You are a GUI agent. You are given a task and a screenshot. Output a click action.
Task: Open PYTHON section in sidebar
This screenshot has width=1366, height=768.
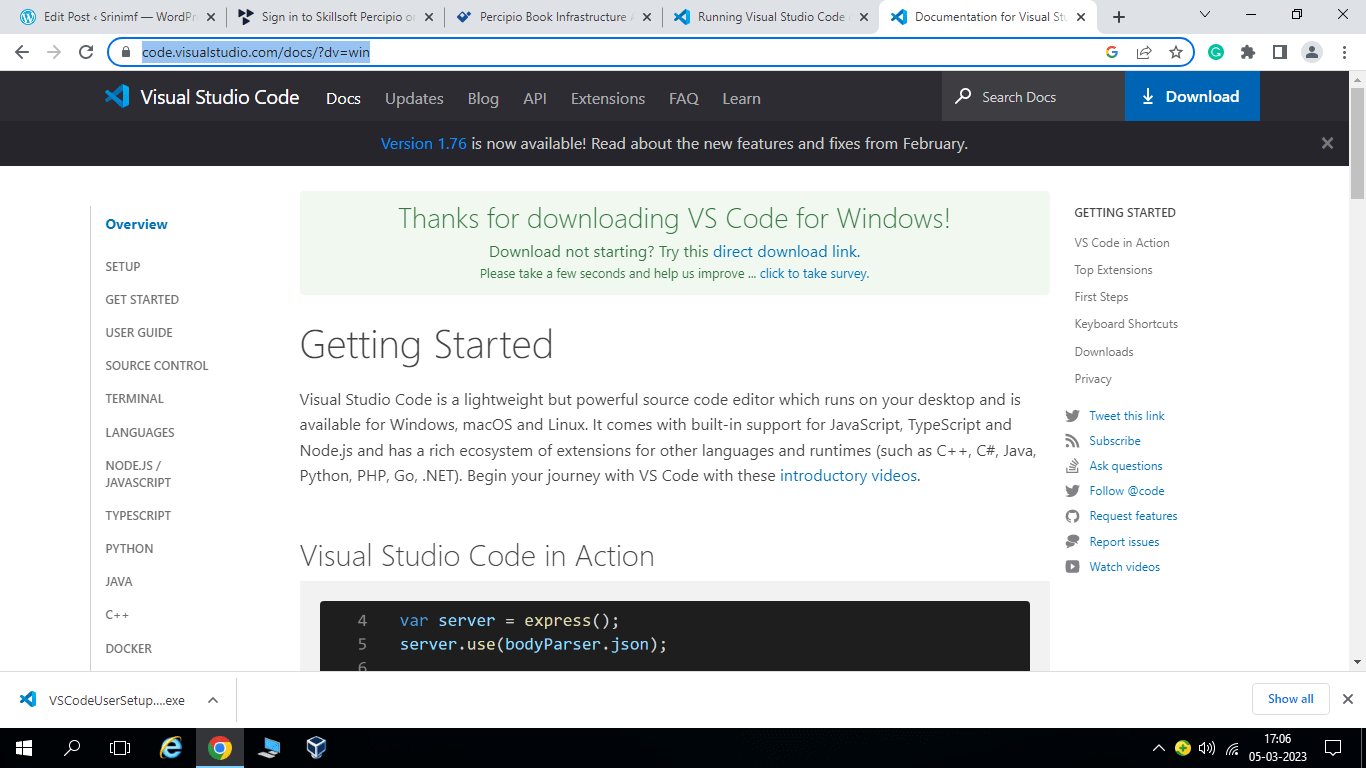(x=129, y=549)
